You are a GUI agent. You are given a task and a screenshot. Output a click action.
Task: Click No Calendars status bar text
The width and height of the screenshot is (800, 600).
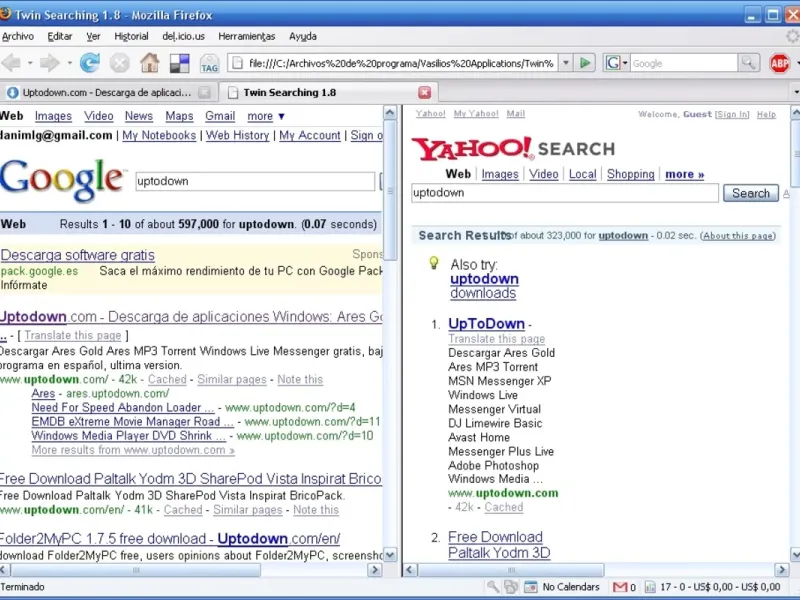pyautogui.click(x=571, y=587)
